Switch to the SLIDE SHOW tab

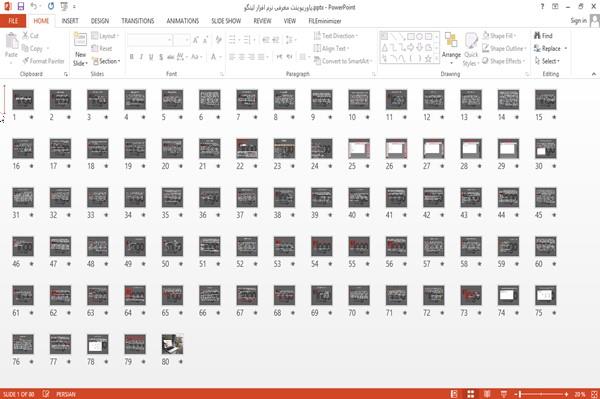226,21
